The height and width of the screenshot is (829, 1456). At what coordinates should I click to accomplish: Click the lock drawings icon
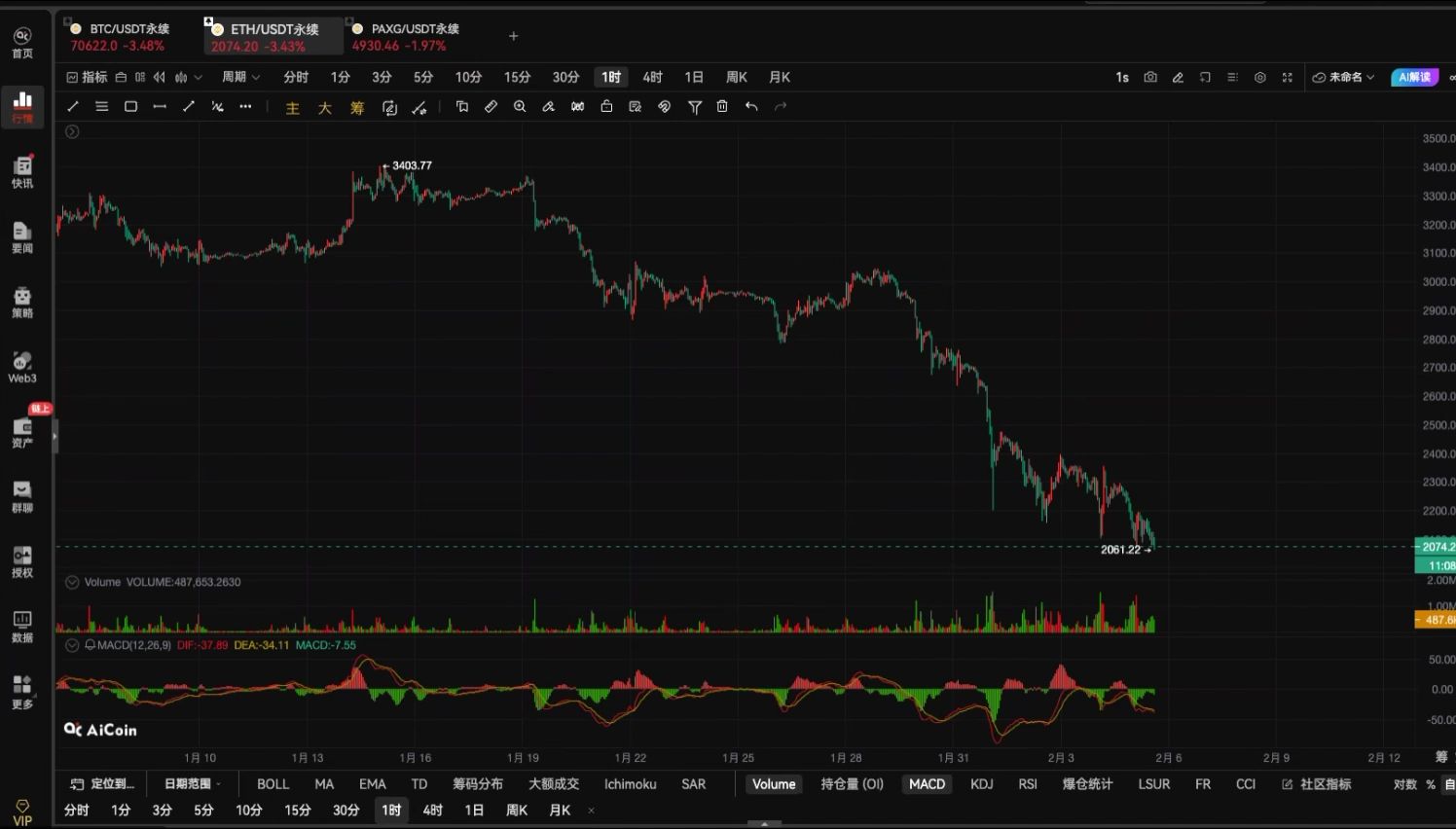click(x=606, y=107)
